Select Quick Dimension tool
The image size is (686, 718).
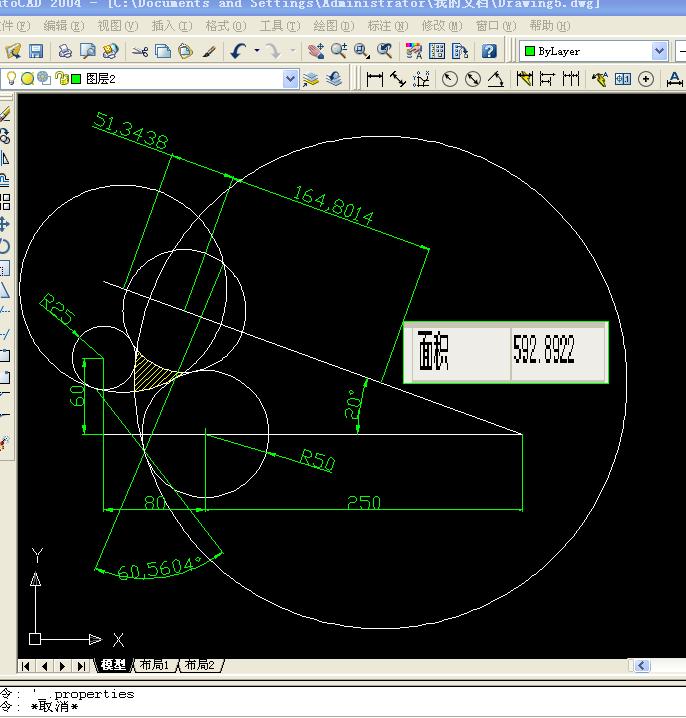(525, 79)
